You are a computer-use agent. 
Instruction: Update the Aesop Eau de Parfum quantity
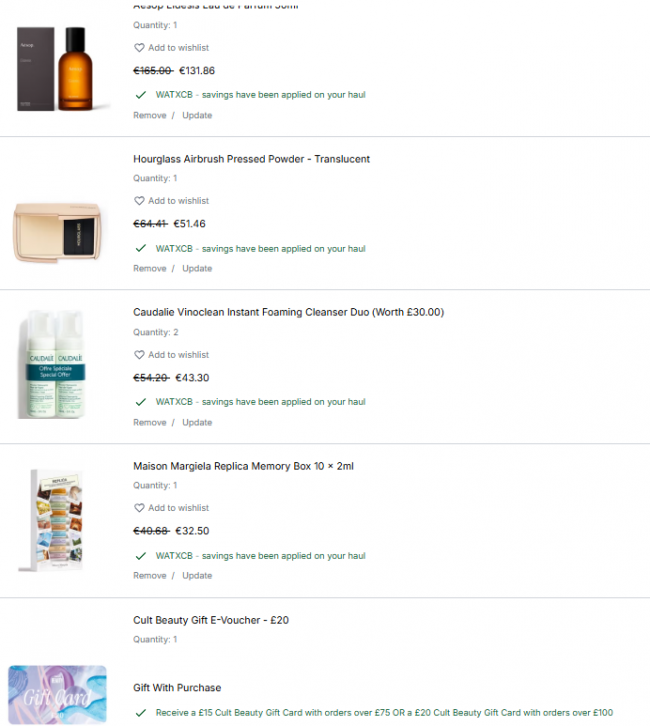point(197,115)
